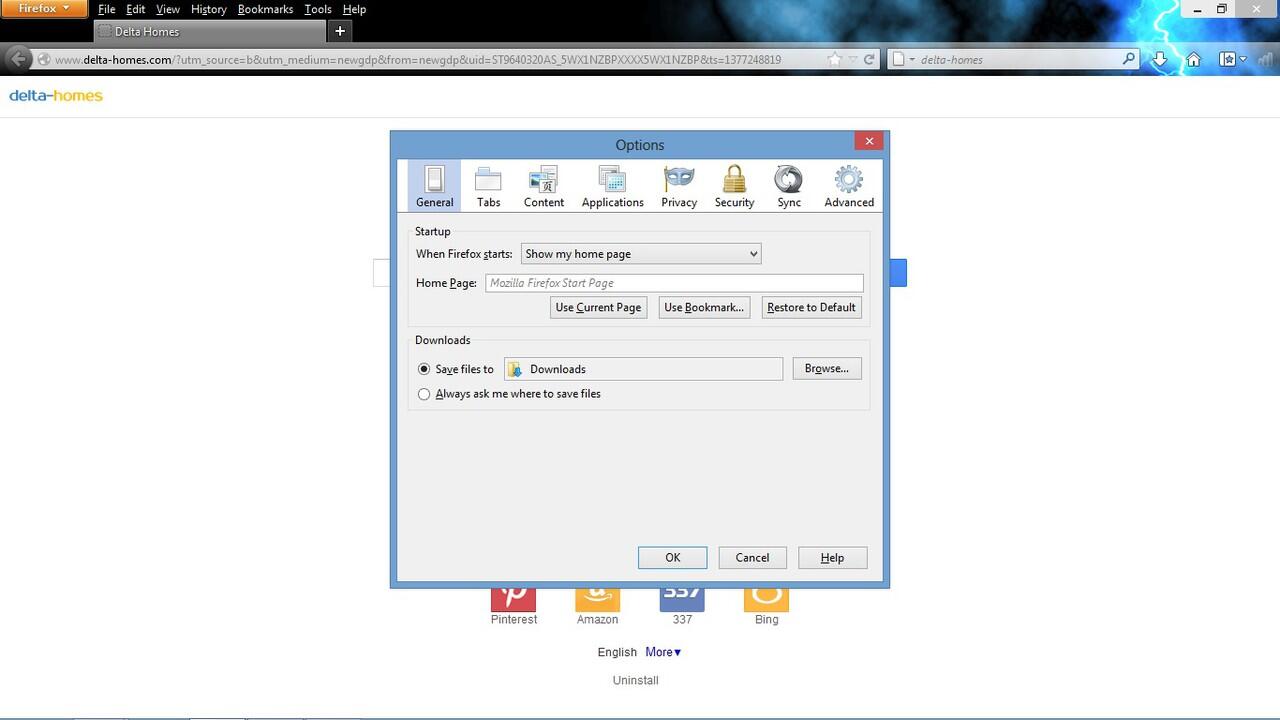This screenshot has width=1280, height=720.
Task: Click the English language link
Action: pos(617,652)
